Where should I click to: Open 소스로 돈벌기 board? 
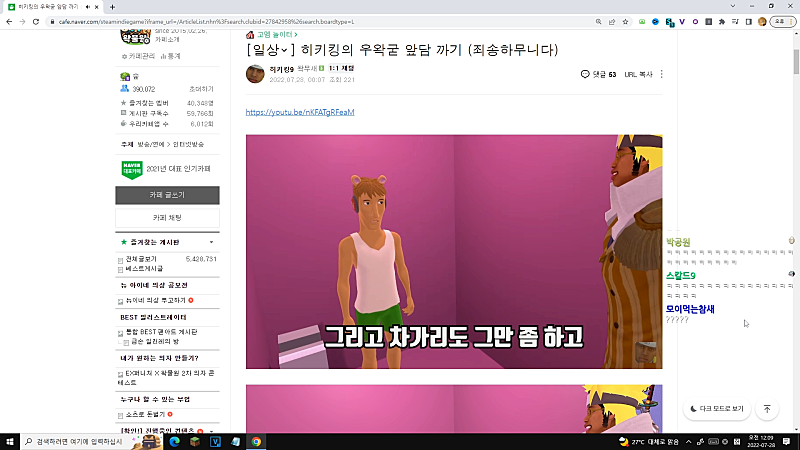click(145, 415)
